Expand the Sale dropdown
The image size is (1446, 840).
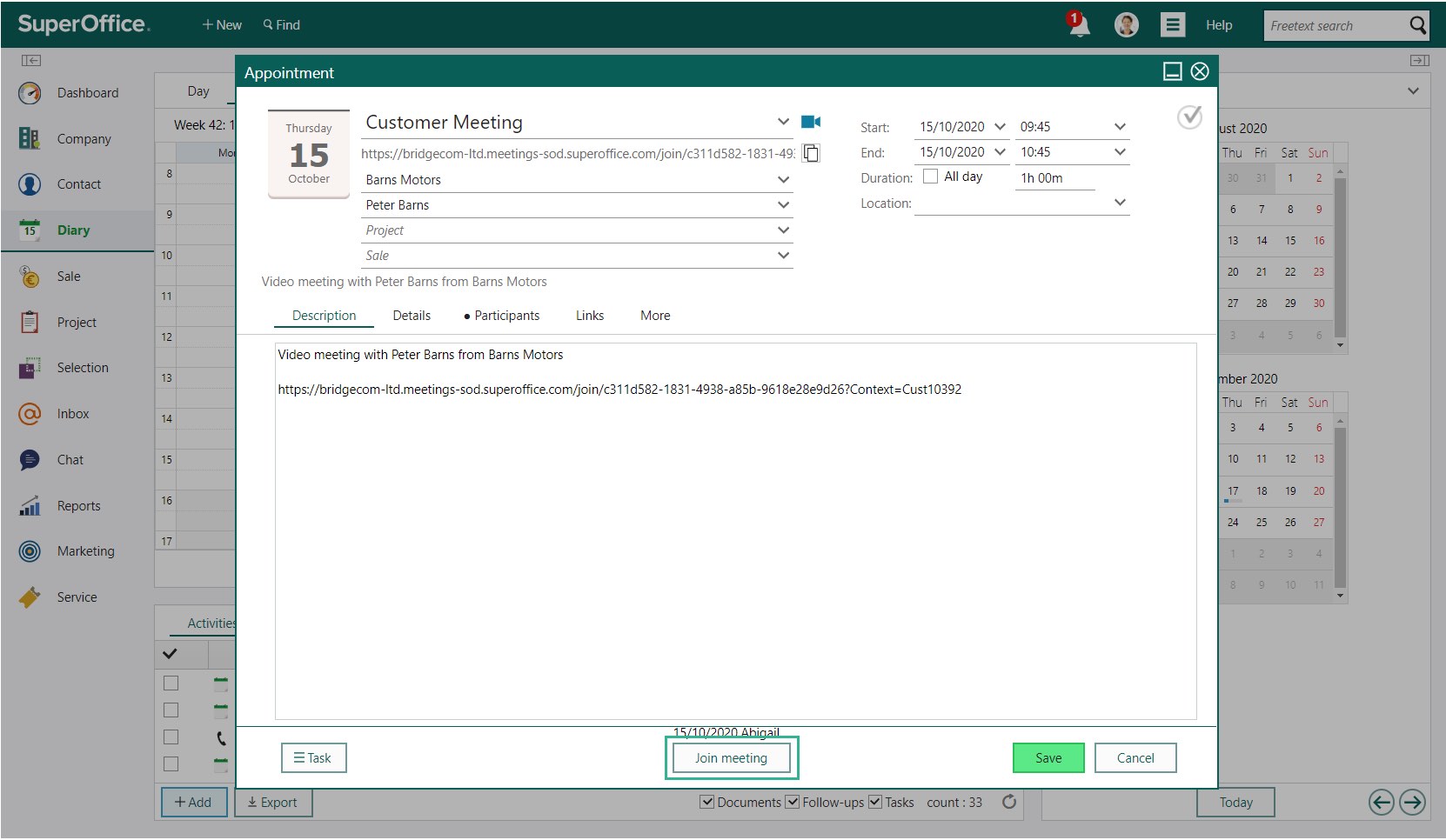[x=783, y=256]
